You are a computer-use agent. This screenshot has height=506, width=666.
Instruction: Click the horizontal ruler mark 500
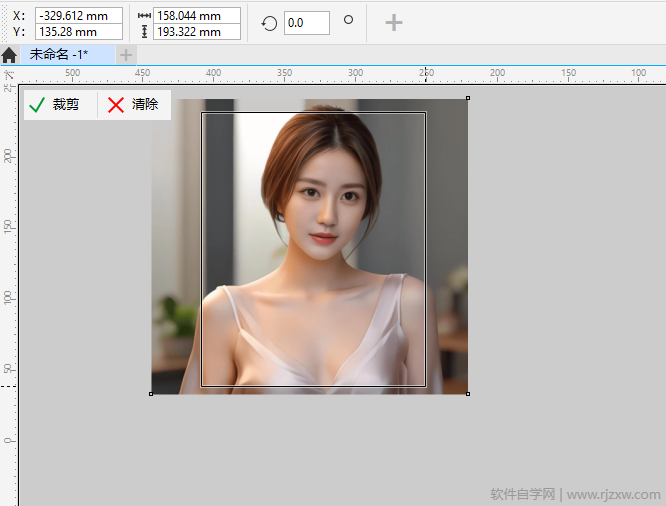point(72,73)
